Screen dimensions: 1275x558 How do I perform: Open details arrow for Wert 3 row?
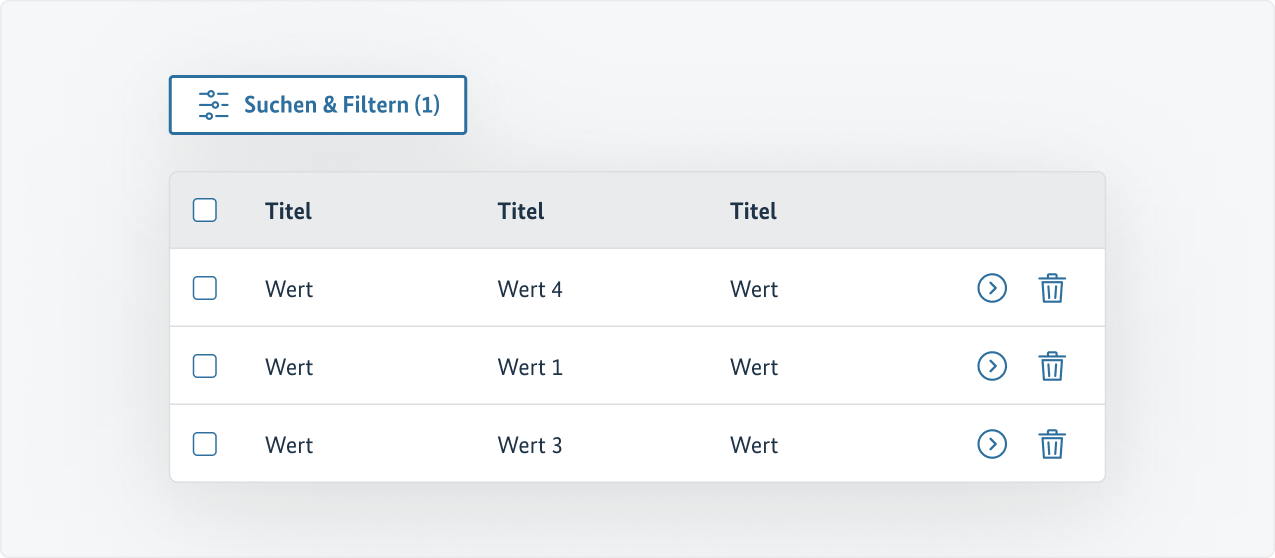(x=991, y=444)
